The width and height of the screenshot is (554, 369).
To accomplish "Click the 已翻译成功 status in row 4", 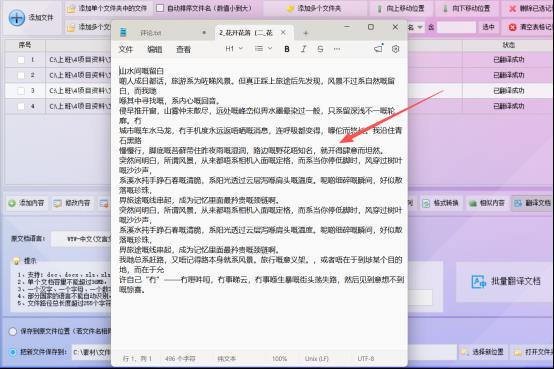I will (x=509, y=106).
